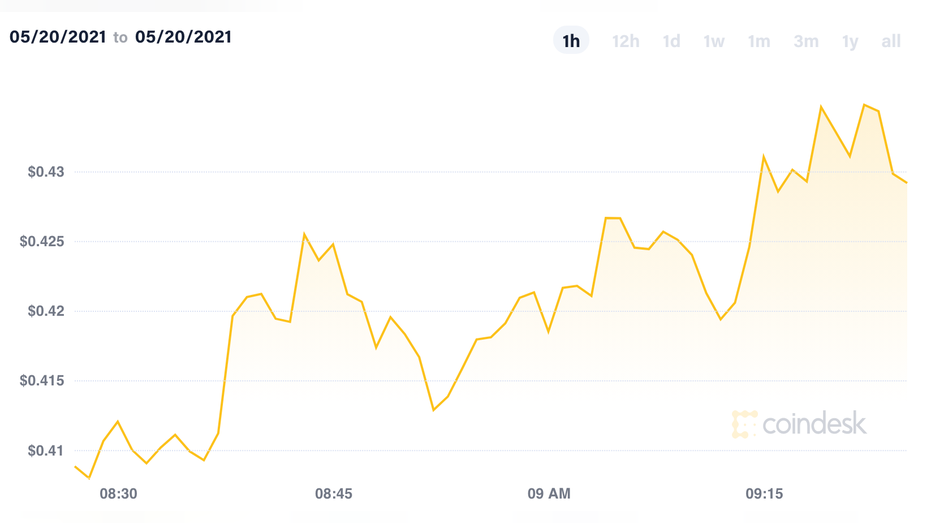Switch to the 1d time range

[671, 41]
